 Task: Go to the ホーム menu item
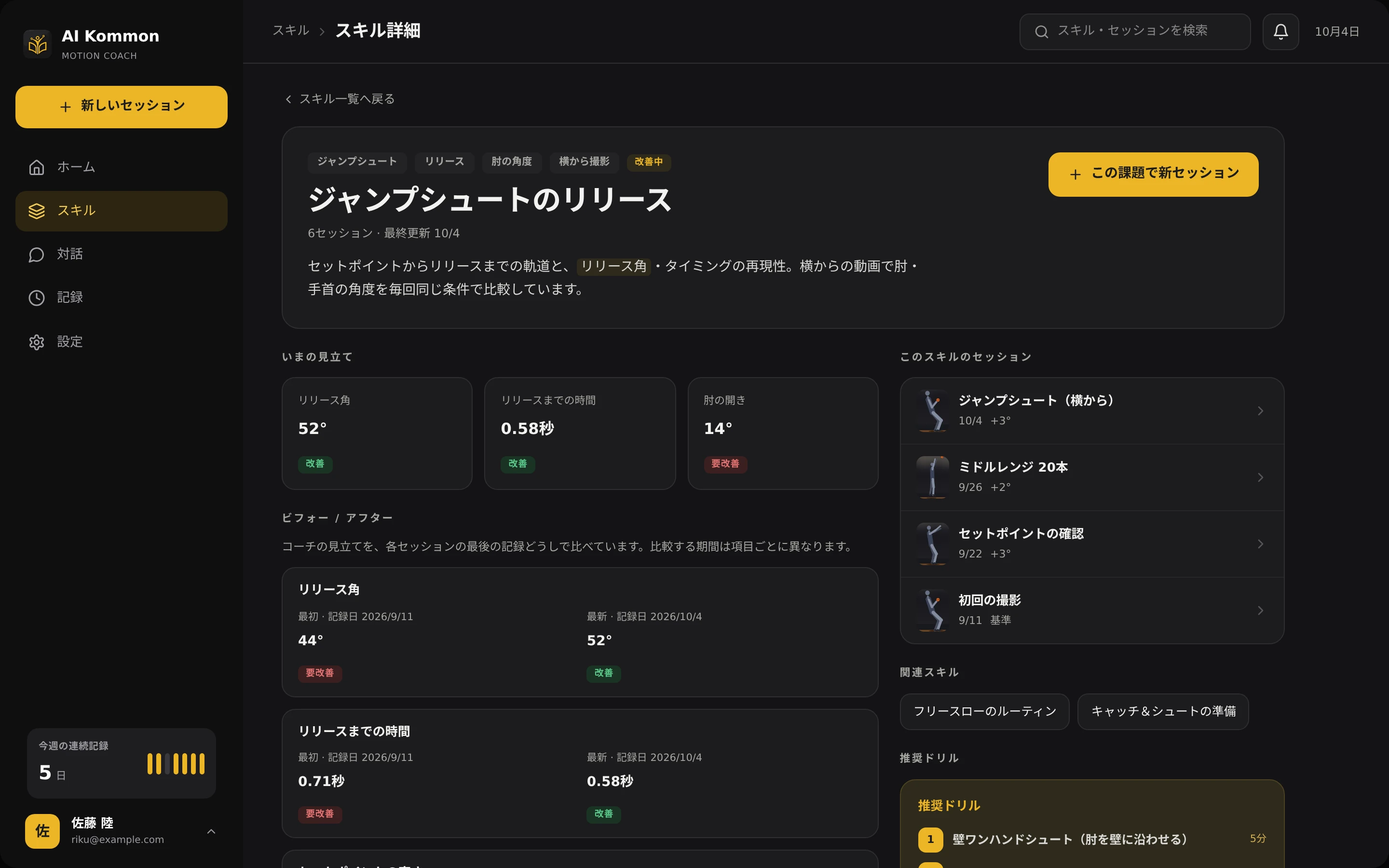click(121, 167)
